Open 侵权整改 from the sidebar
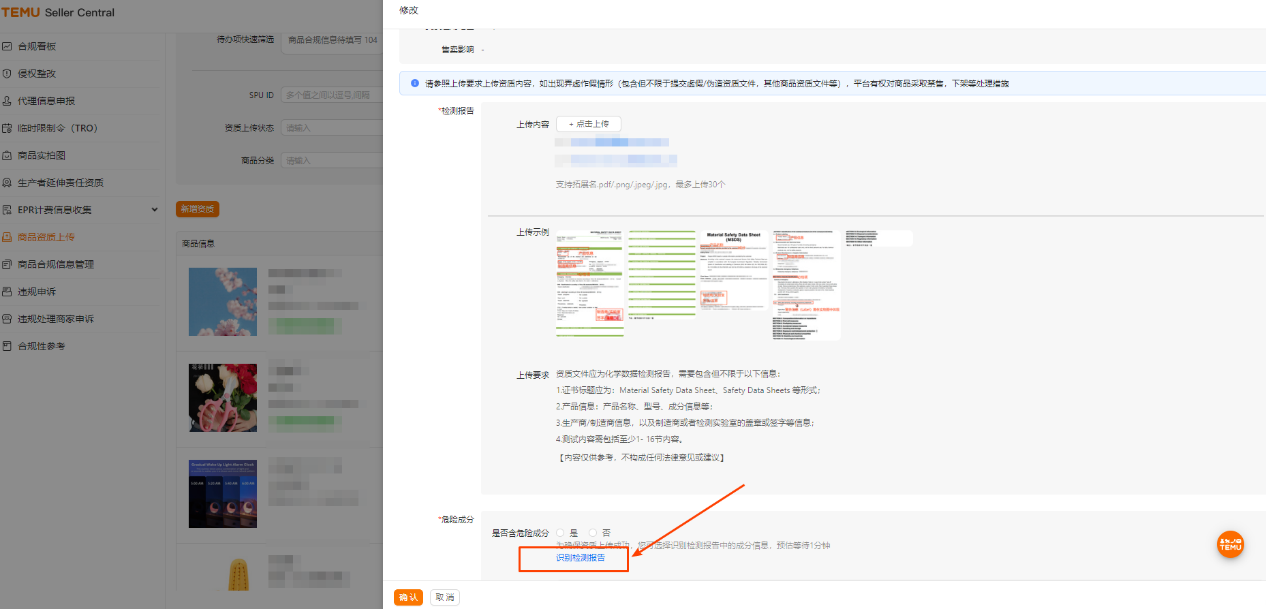 tap(45, 72)
